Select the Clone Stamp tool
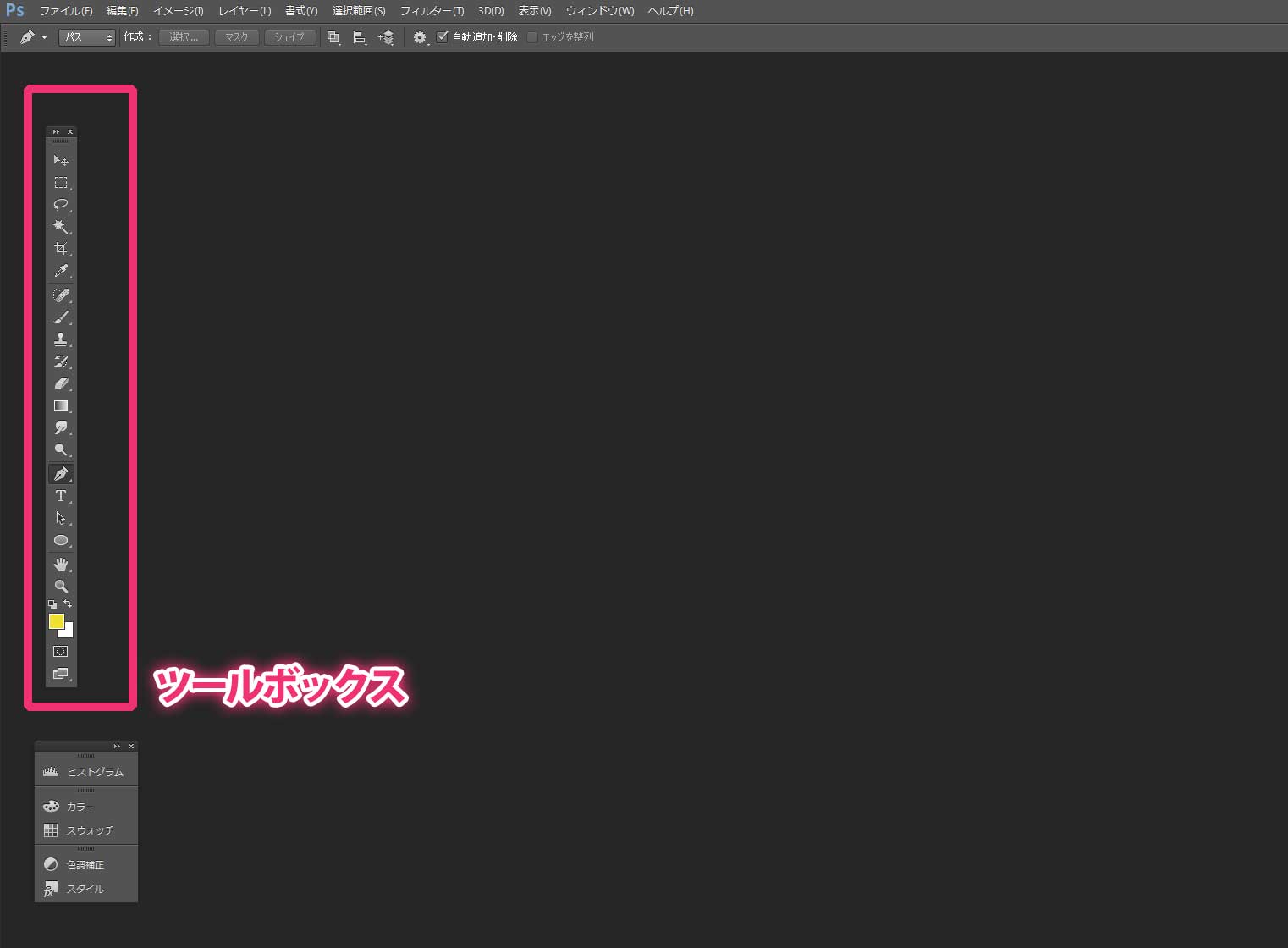Screen dimensions: 1288x948 [61, 339]
